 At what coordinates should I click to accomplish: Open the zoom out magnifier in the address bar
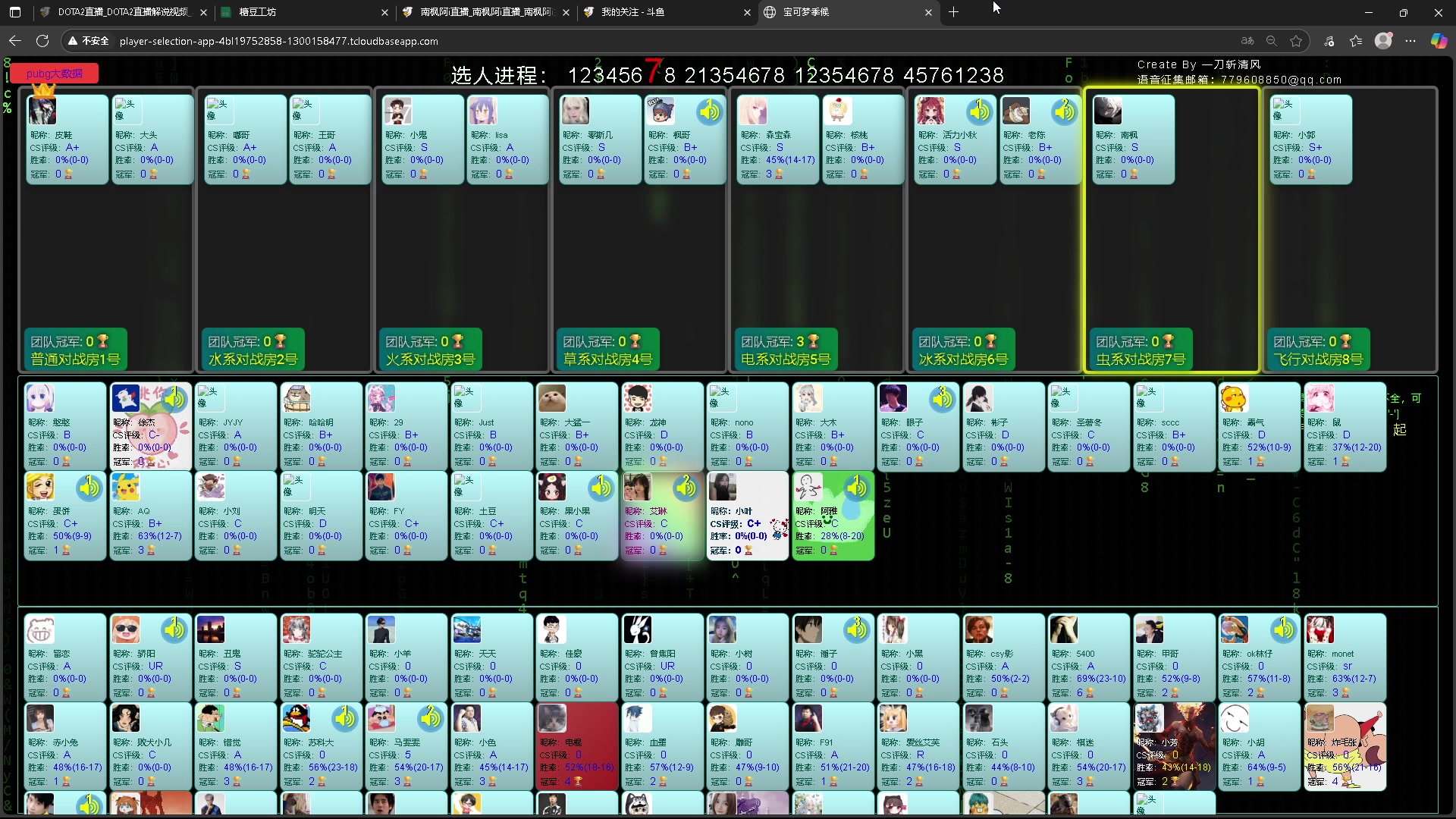coord(1272,41)
